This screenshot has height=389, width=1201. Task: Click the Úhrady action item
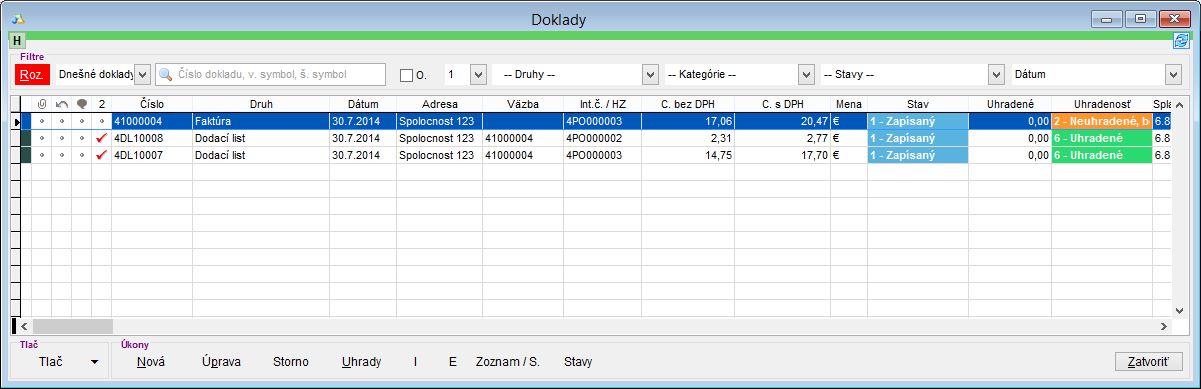[x=361, y=362]
